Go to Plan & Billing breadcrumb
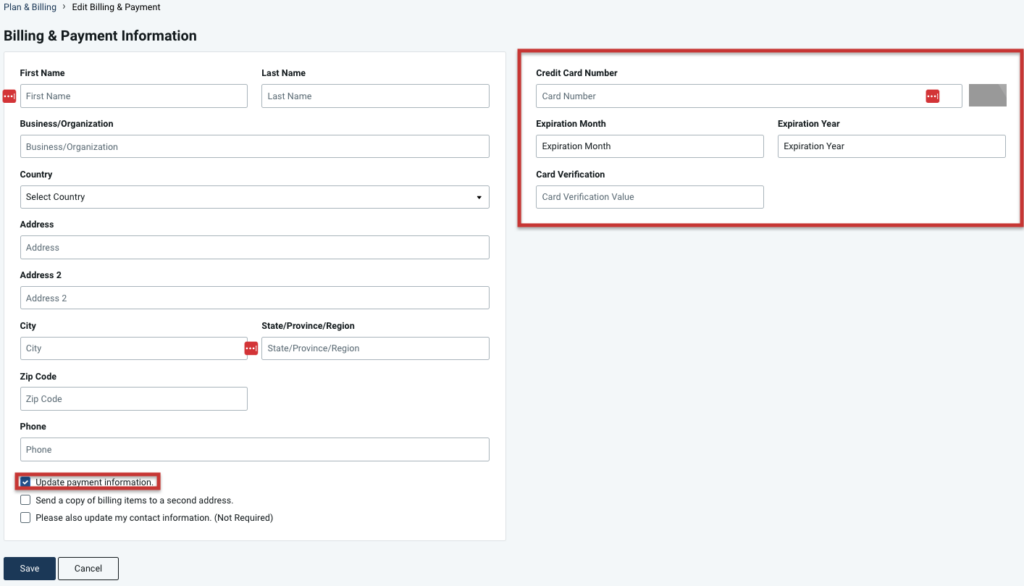The width and height of the screenshot is (1024, 586). (28, 7)
